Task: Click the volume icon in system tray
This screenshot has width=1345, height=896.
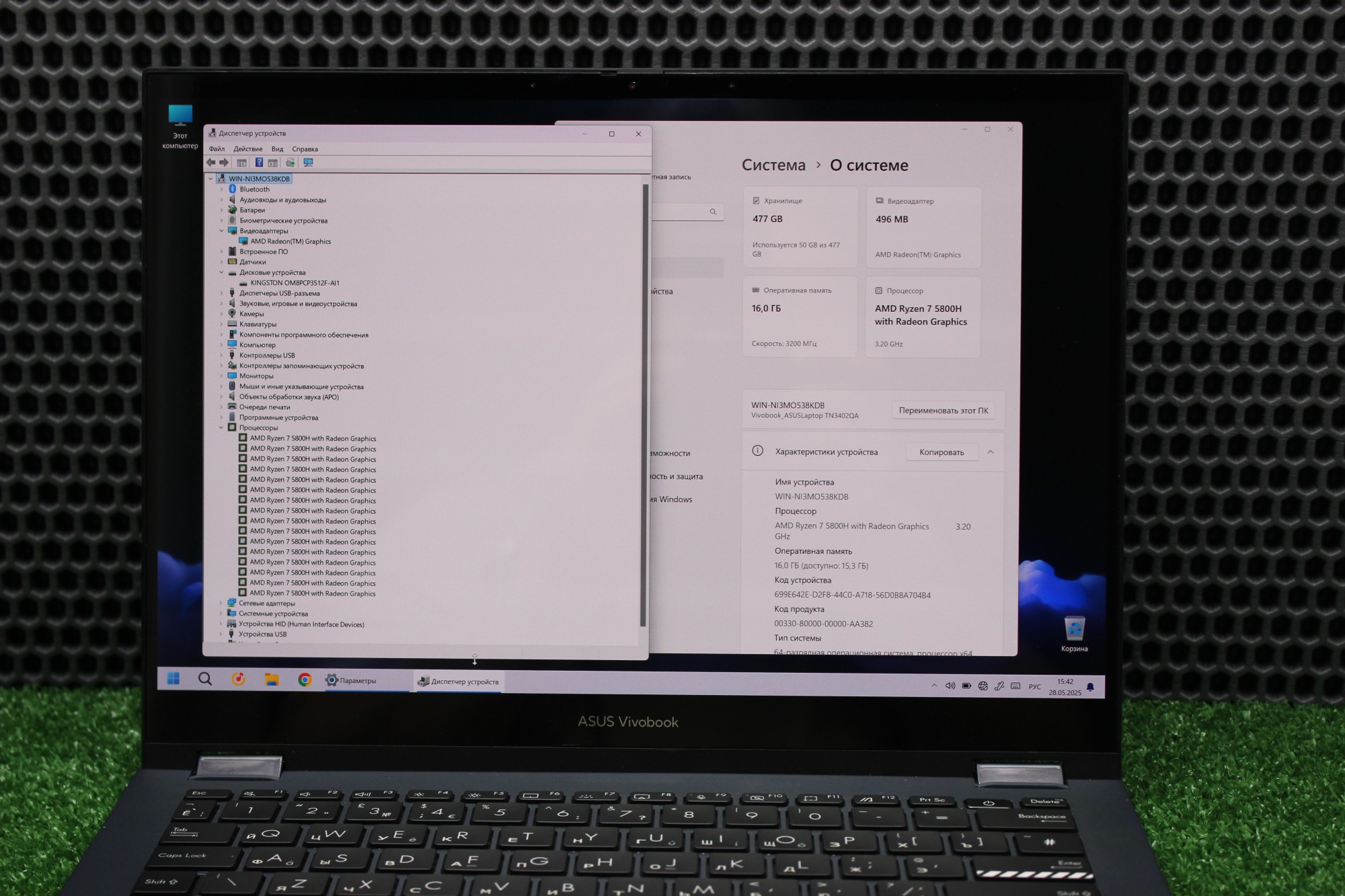Action: tap(950, 686)
